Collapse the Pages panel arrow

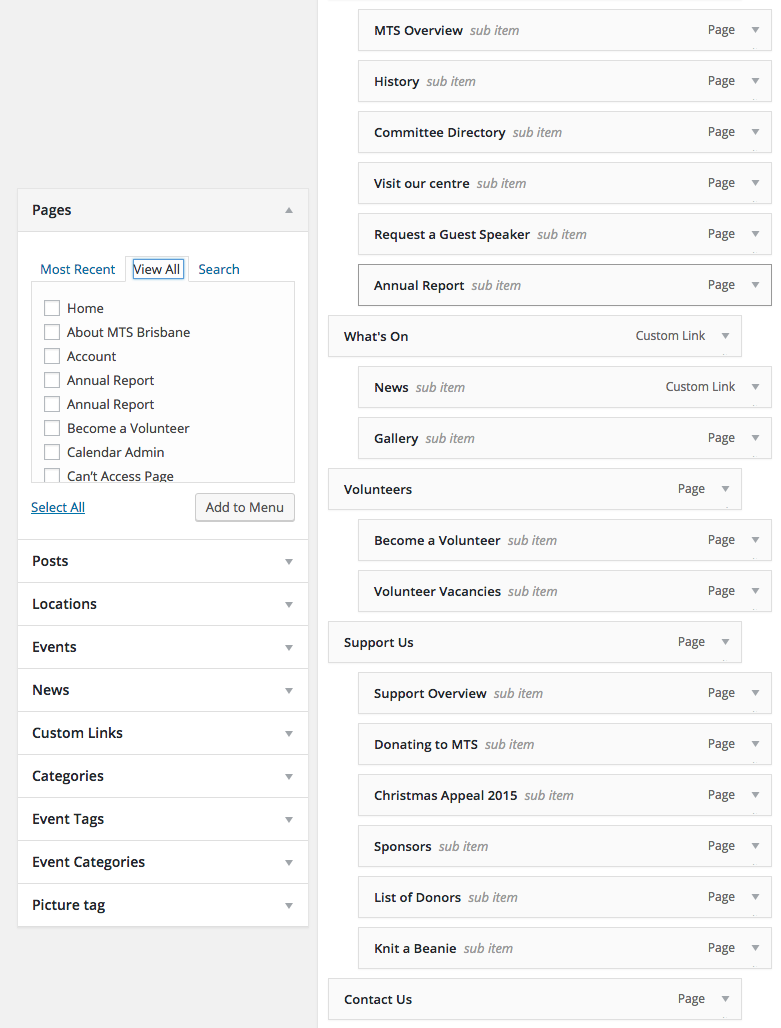(x=289, y=210)
